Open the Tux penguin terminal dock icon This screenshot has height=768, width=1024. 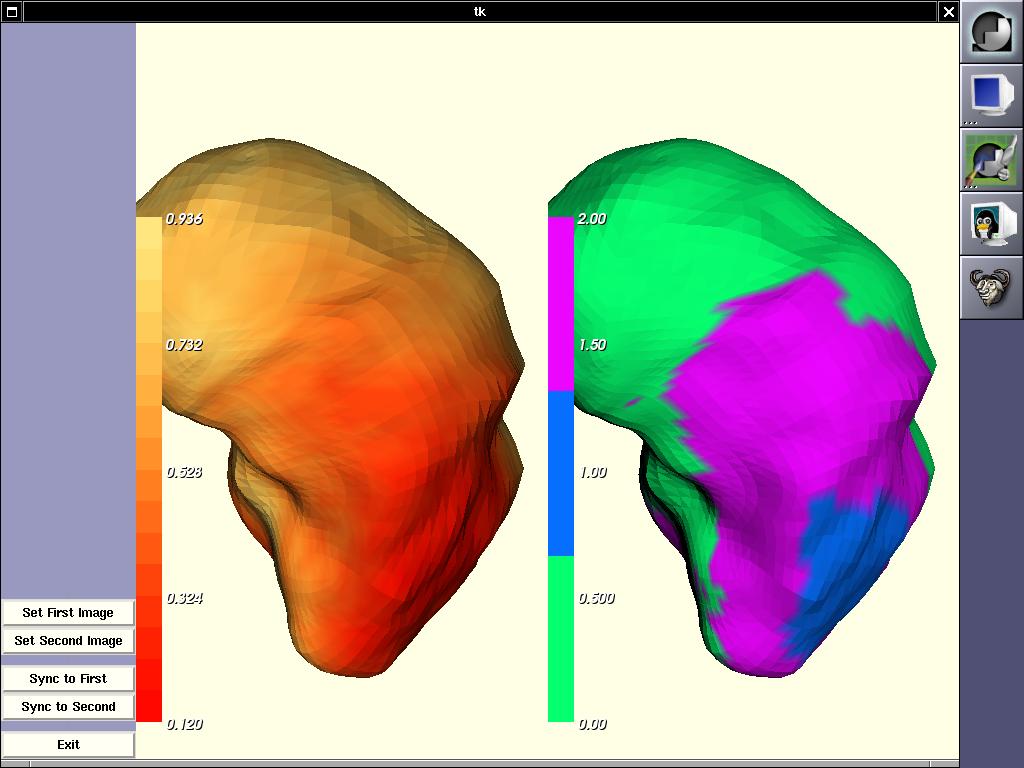click(991, 223)
